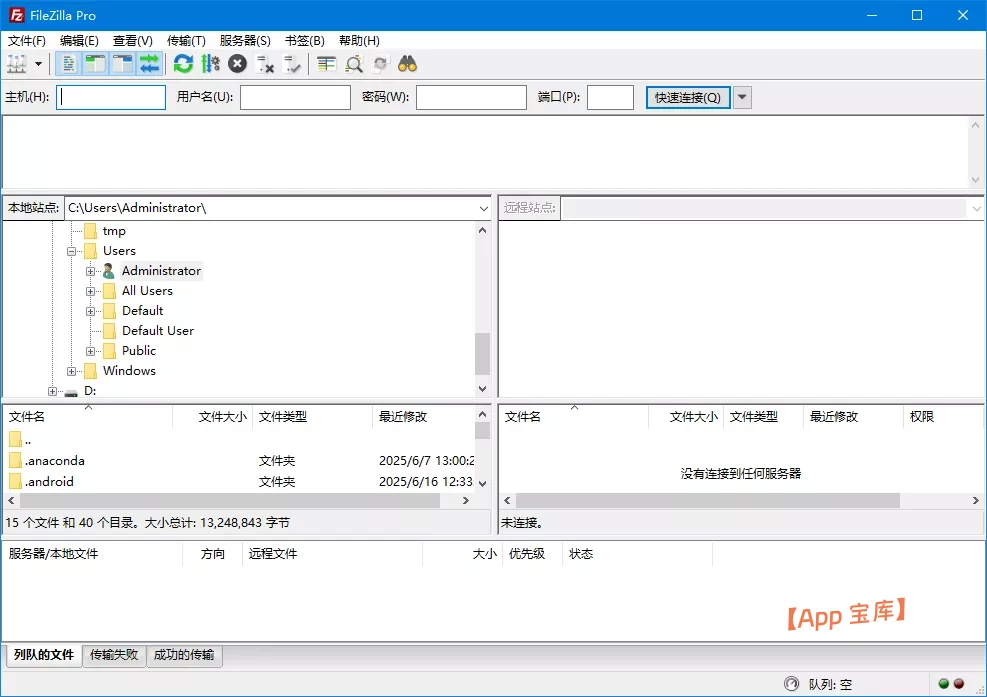Image resolution: width=987 pixels, height=697 pixels.
Task: Click the cancel current operation icon
Action: 237,64
